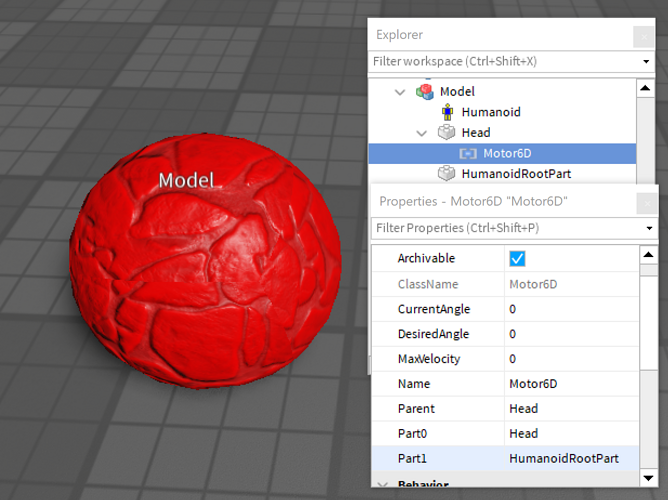Select the Head row in Explorer
This screenshot has height=500, width=668.
click(x=502, y=132)
